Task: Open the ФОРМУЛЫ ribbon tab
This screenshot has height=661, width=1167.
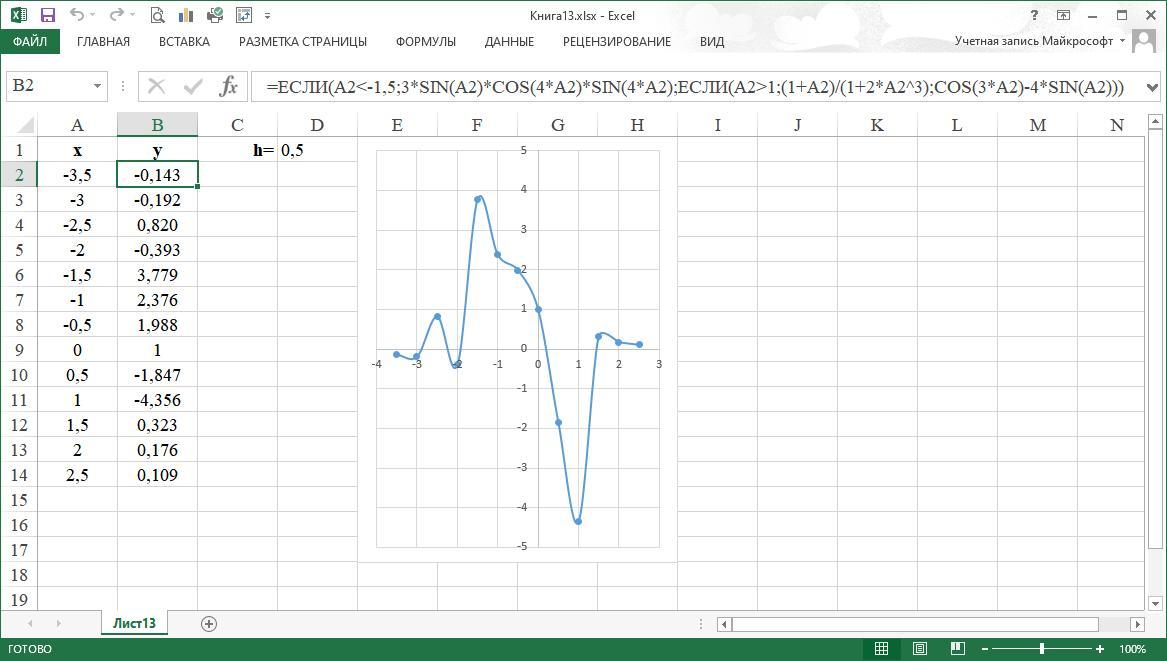Action: tap(425, 42)
